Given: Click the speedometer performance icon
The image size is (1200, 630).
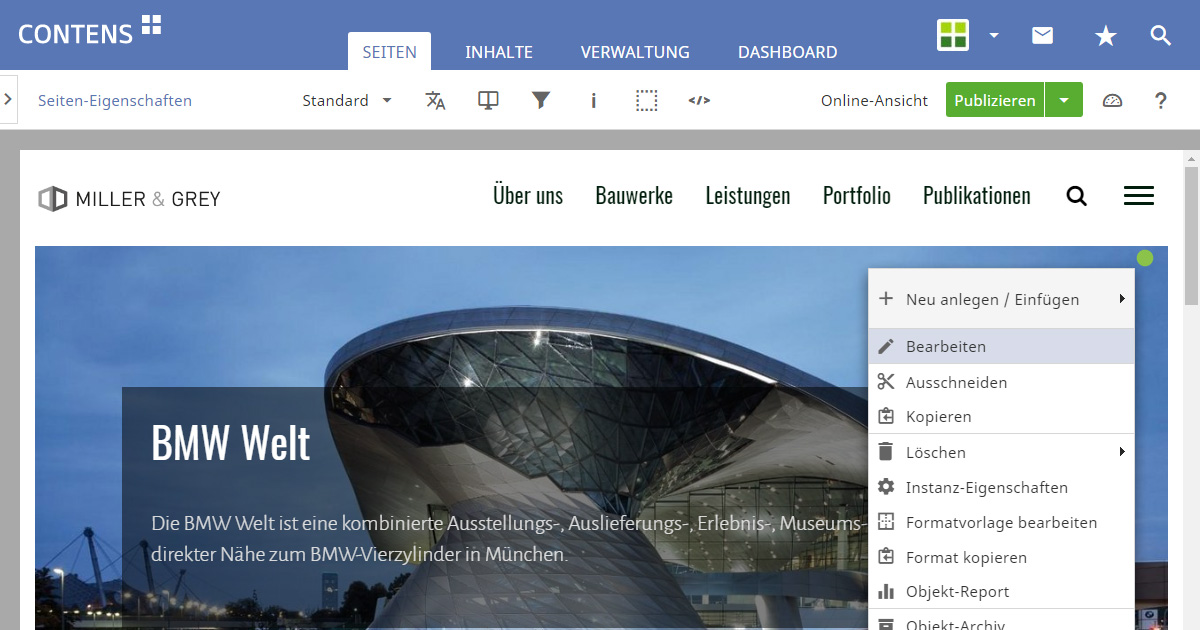Looking at the screenshot, I should click(x=1113, y=100).
